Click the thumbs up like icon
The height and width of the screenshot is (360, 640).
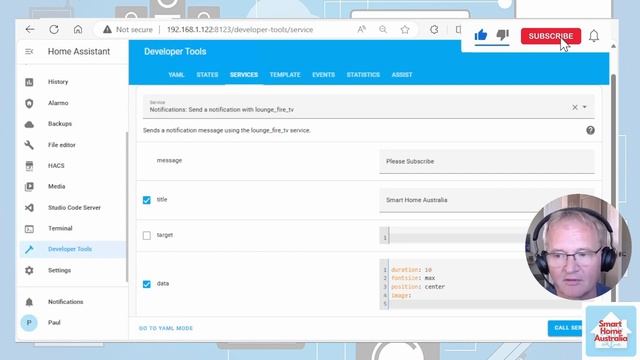[481, 35]
